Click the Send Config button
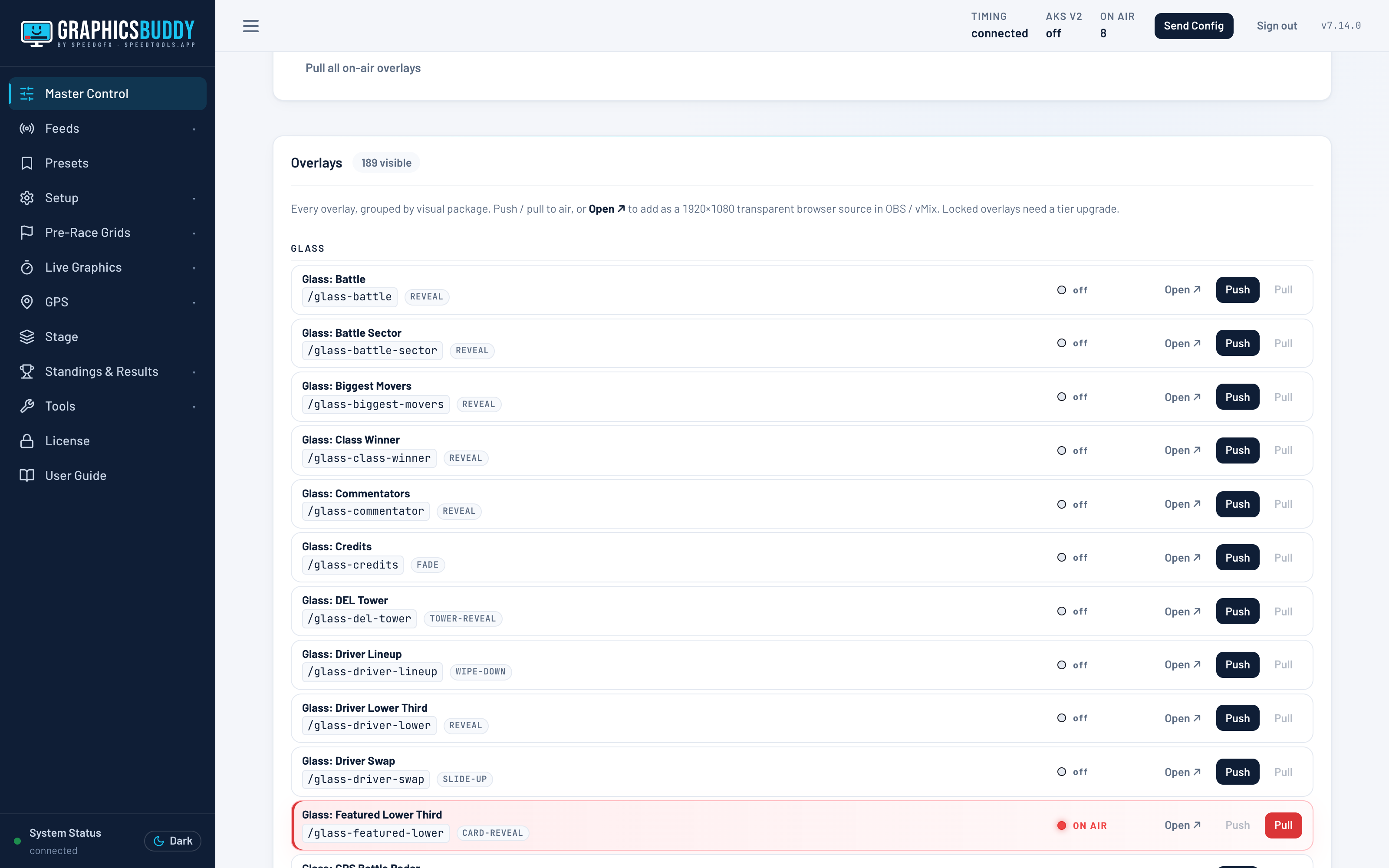 [x=1193, y=26]
